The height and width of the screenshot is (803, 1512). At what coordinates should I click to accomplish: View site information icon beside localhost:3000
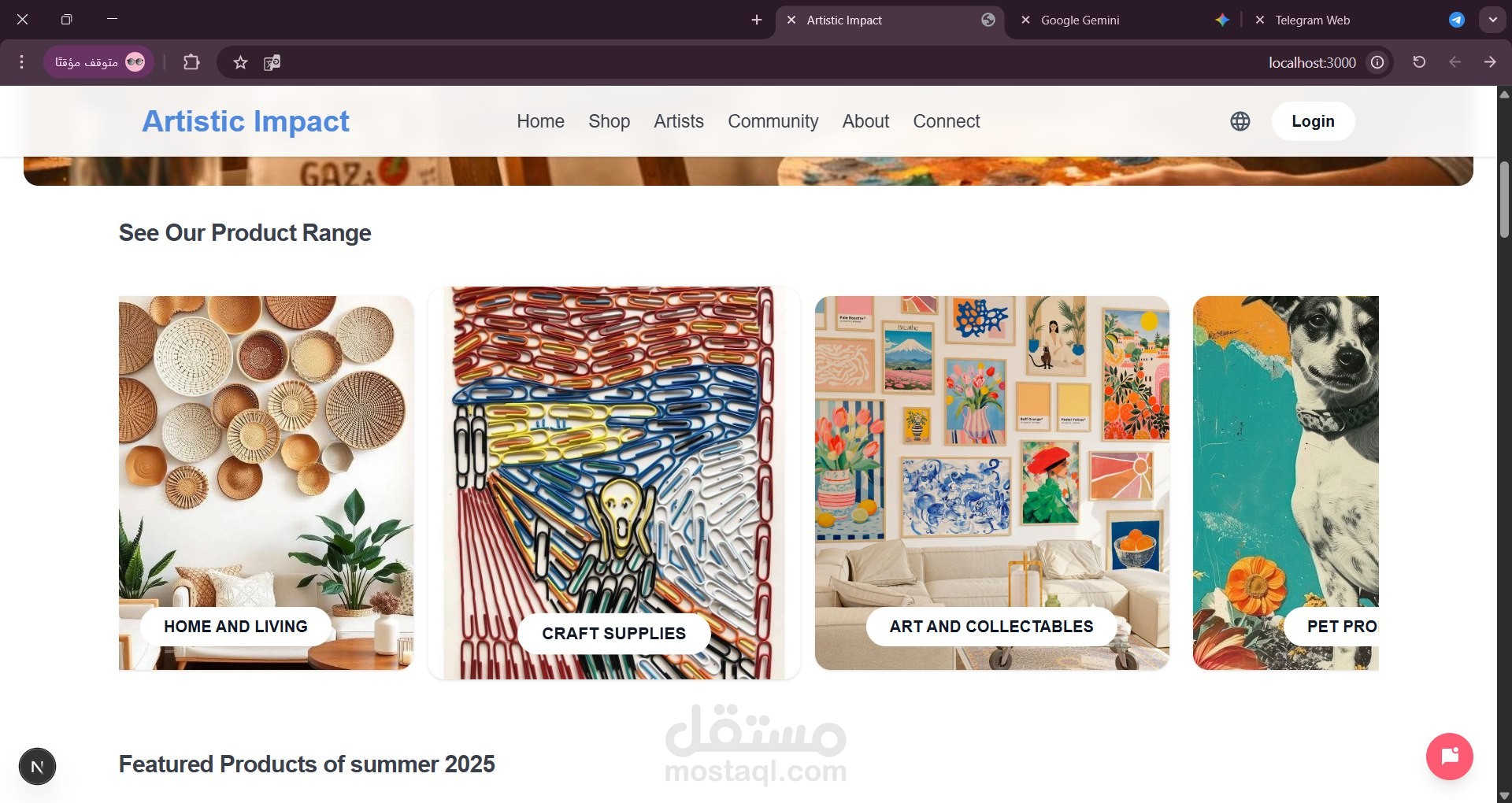point(1377,62)
